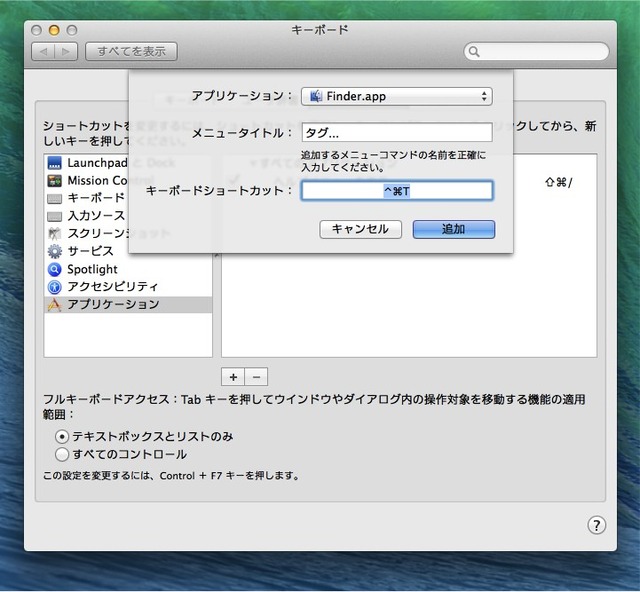Viewport: 640px width, 592px height.
Task: Open the アプリケーション Finder.app dropdown
Action: [397, 96]
